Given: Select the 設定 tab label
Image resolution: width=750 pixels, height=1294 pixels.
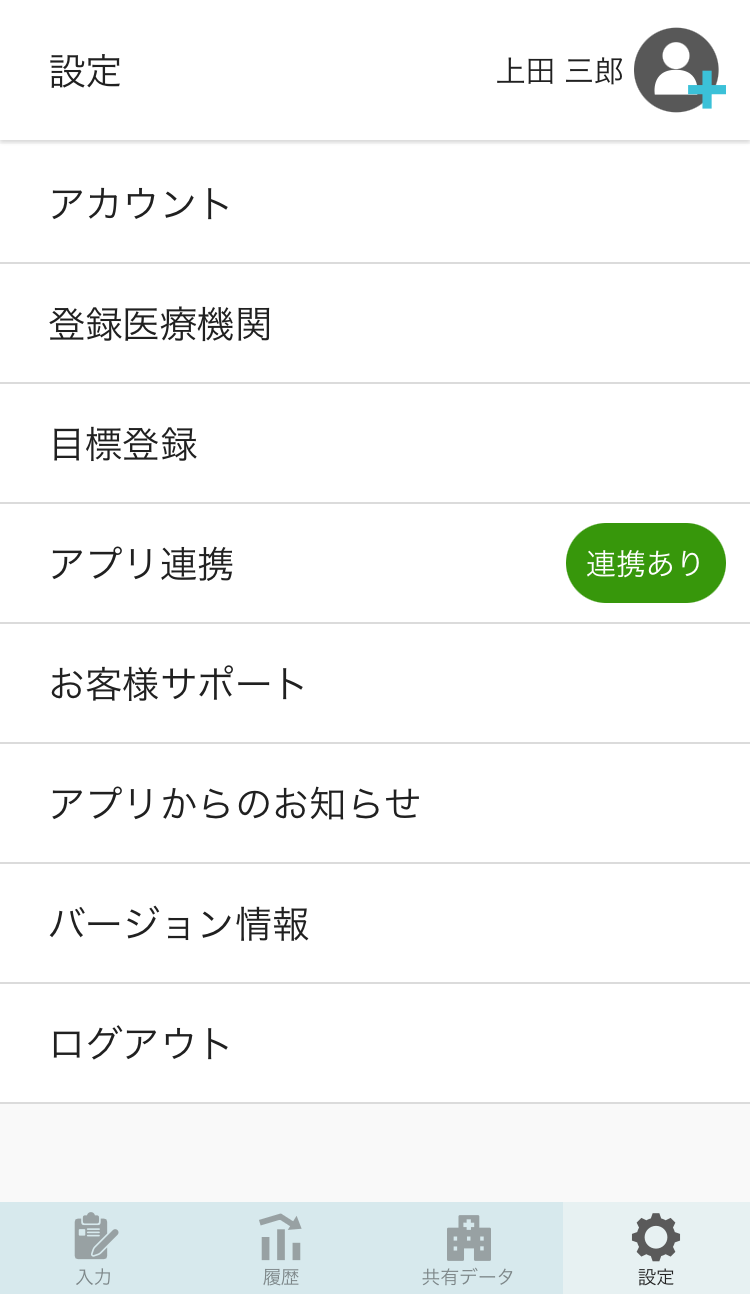Looking at the screenshot, I should pyautogui.click(x=656, y=1277).
